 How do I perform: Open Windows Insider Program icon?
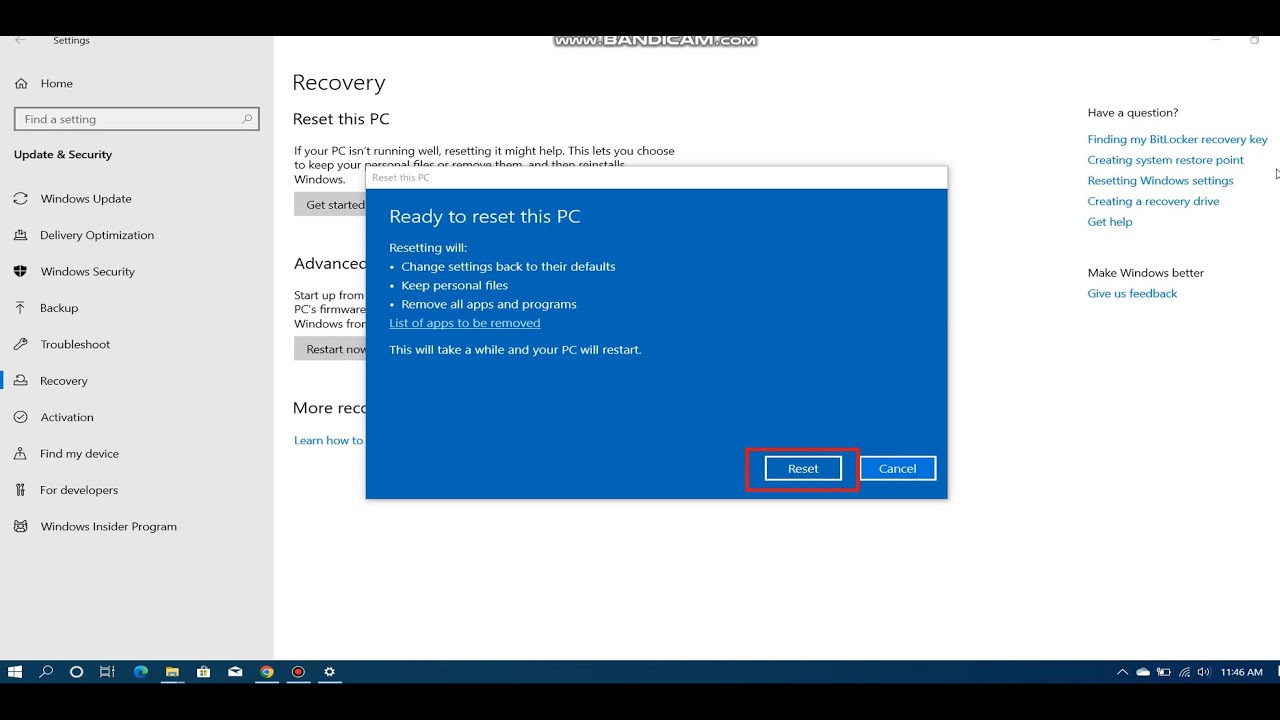tap(20, 526)
